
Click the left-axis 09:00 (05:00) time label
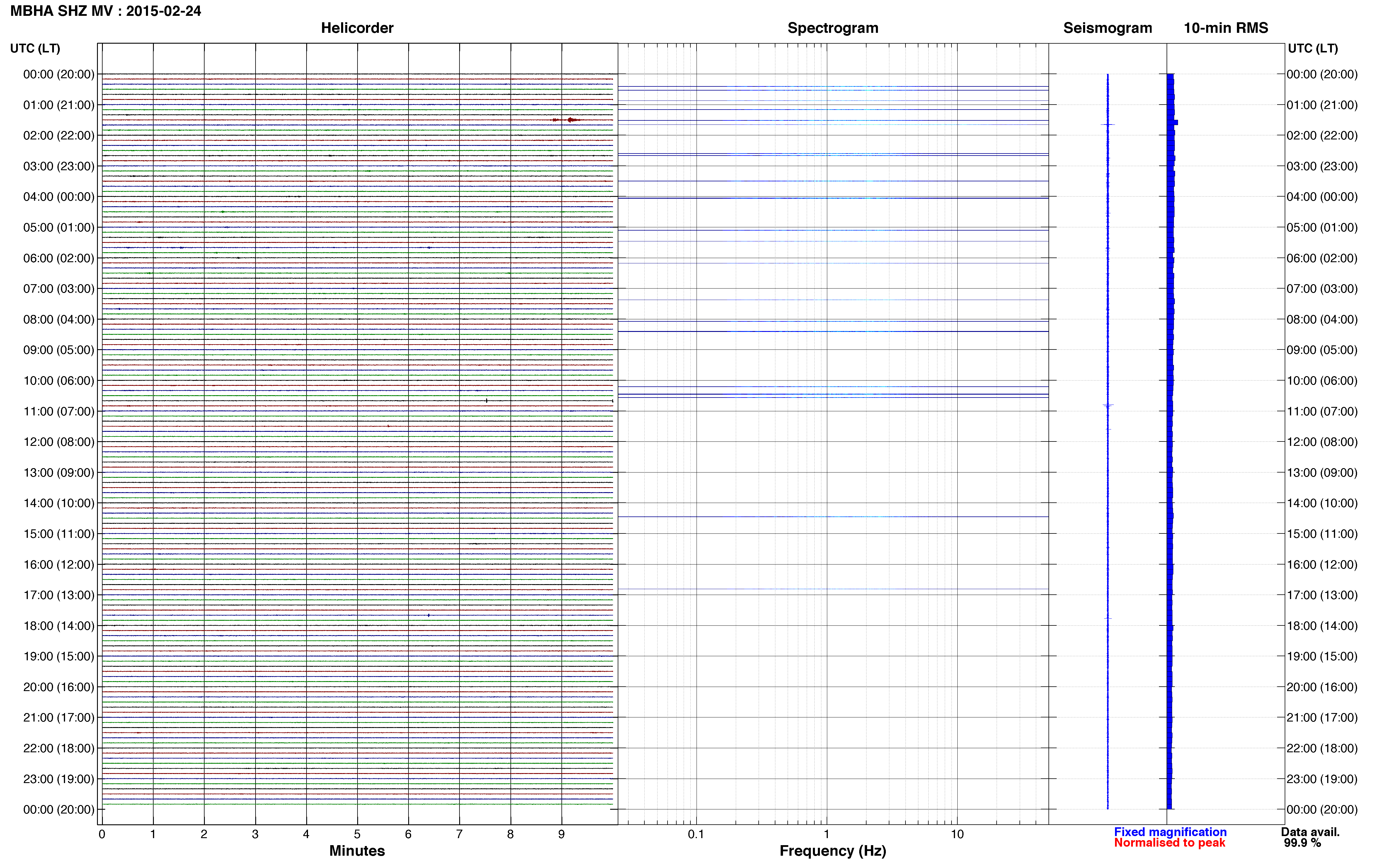point(59,350)
